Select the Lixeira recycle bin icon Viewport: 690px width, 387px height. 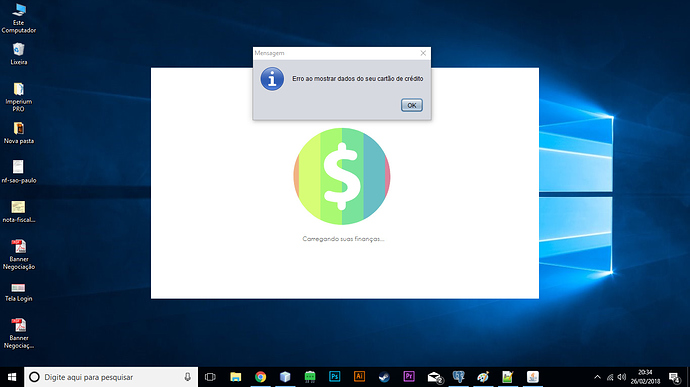point(18,54)
